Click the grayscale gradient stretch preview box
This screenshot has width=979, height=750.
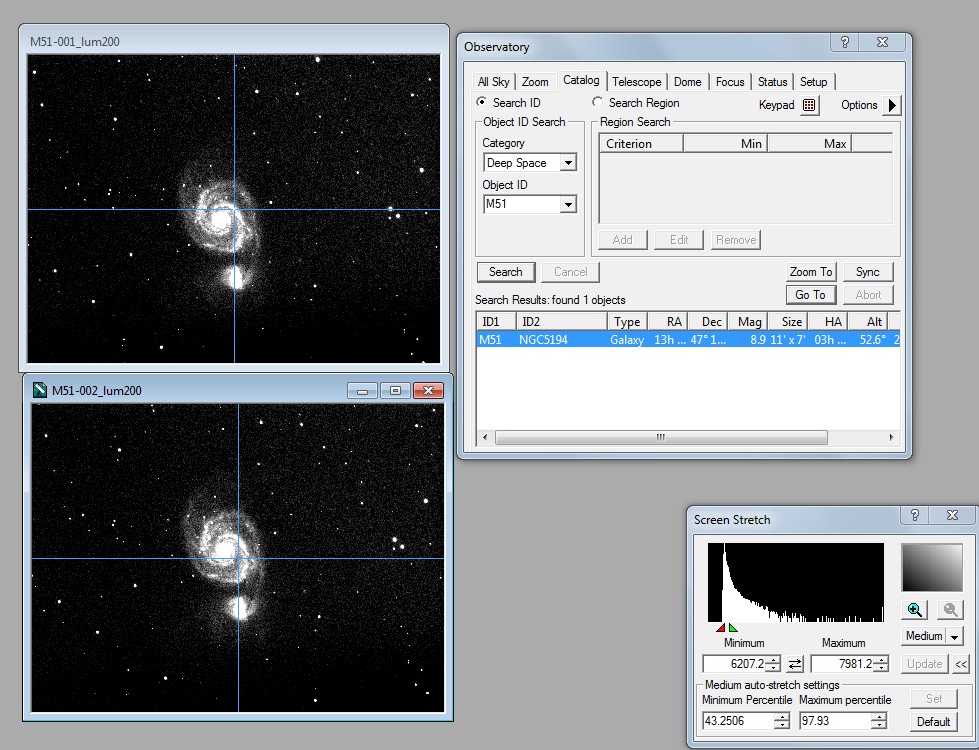tap(931, 568)
